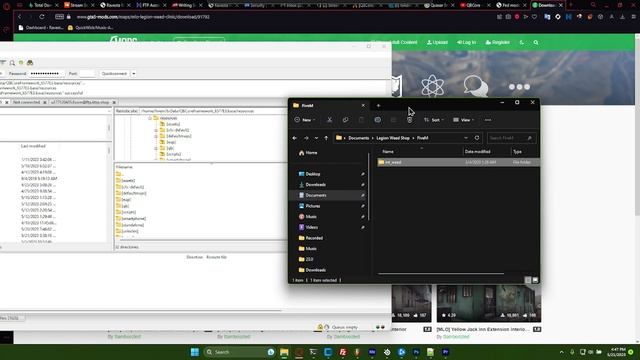Open the Quickconnect history dropdown arrow

[133, 73]
